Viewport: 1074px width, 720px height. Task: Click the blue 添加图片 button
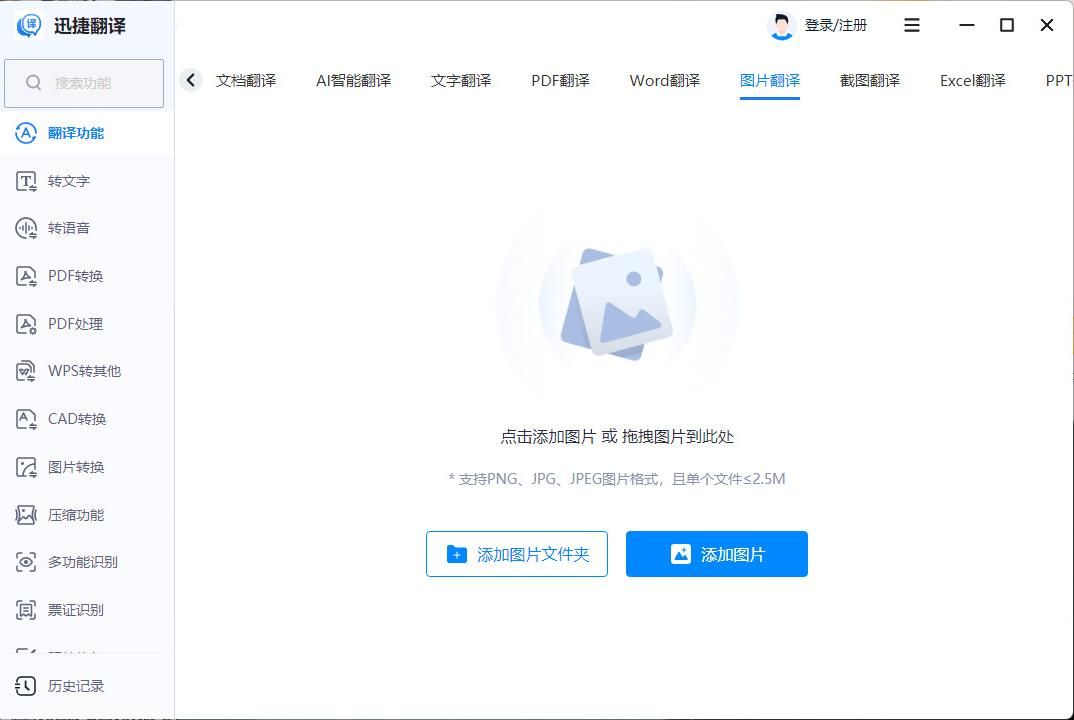pyautogui.click(x=716, y=554)
